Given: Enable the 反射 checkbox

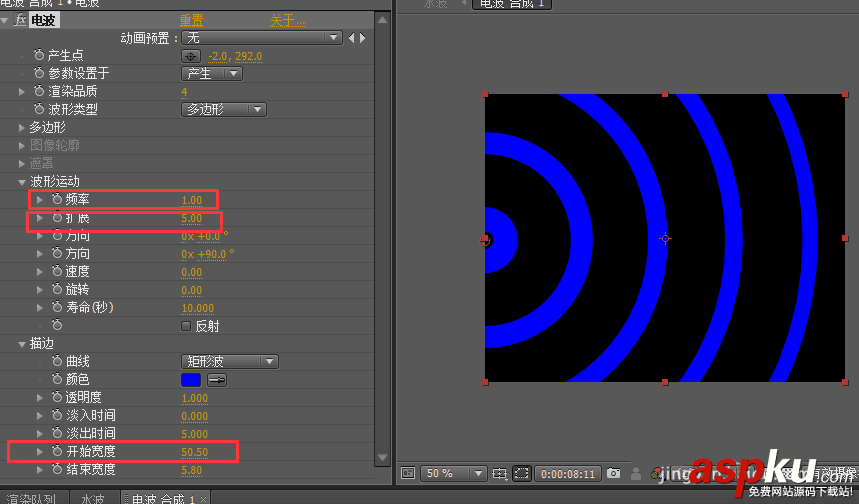Looking at the screenshot, I should pos(186,326).
